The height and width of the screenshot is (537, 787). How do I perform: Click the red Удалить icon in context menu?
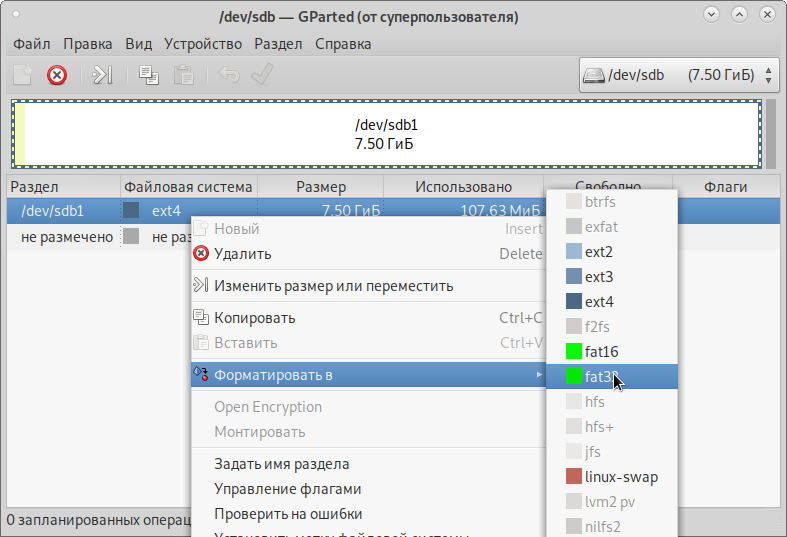click(201, 253)
